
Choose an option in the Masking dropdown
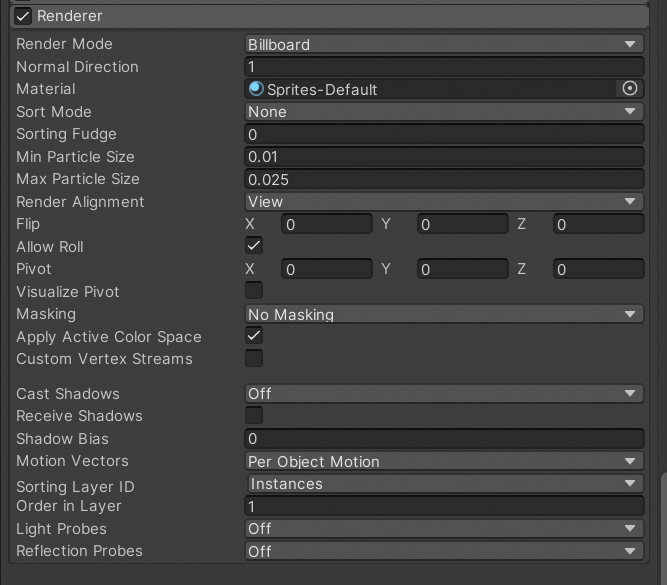[x=444, y=314]
